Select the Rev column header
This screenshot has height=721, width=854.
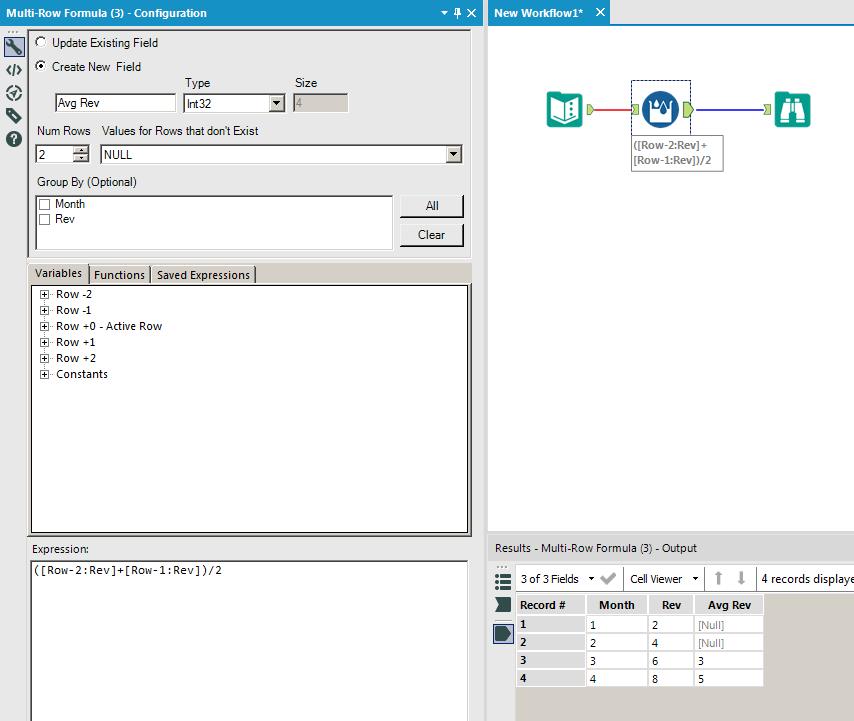click(x=671, y=605)
